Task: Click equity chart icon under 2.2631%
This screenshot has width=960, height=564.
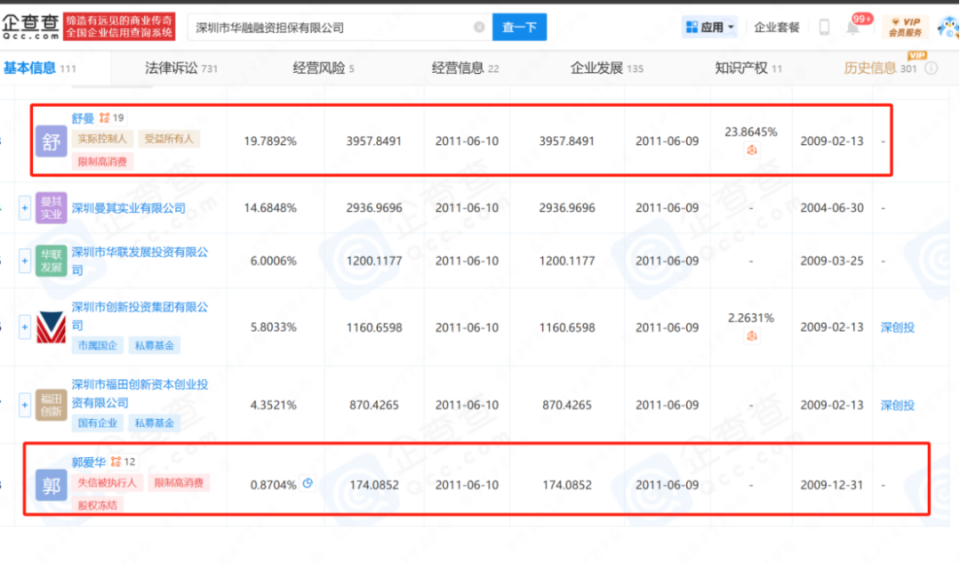Action: coord(751,336)
